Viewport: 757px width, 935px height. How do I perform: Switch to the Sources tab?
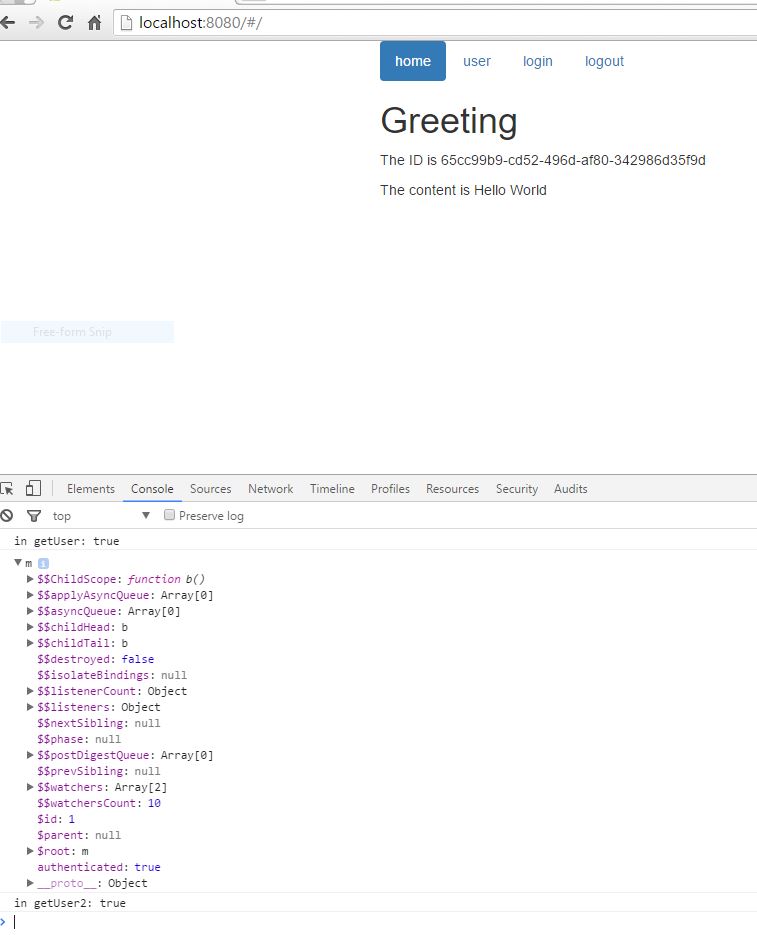(210, 488)
